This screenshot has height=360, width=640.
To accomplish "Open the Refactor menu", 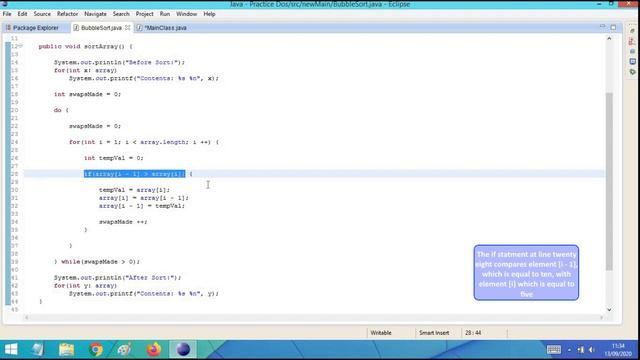I will pyautogui.click(x=67, y=14).
